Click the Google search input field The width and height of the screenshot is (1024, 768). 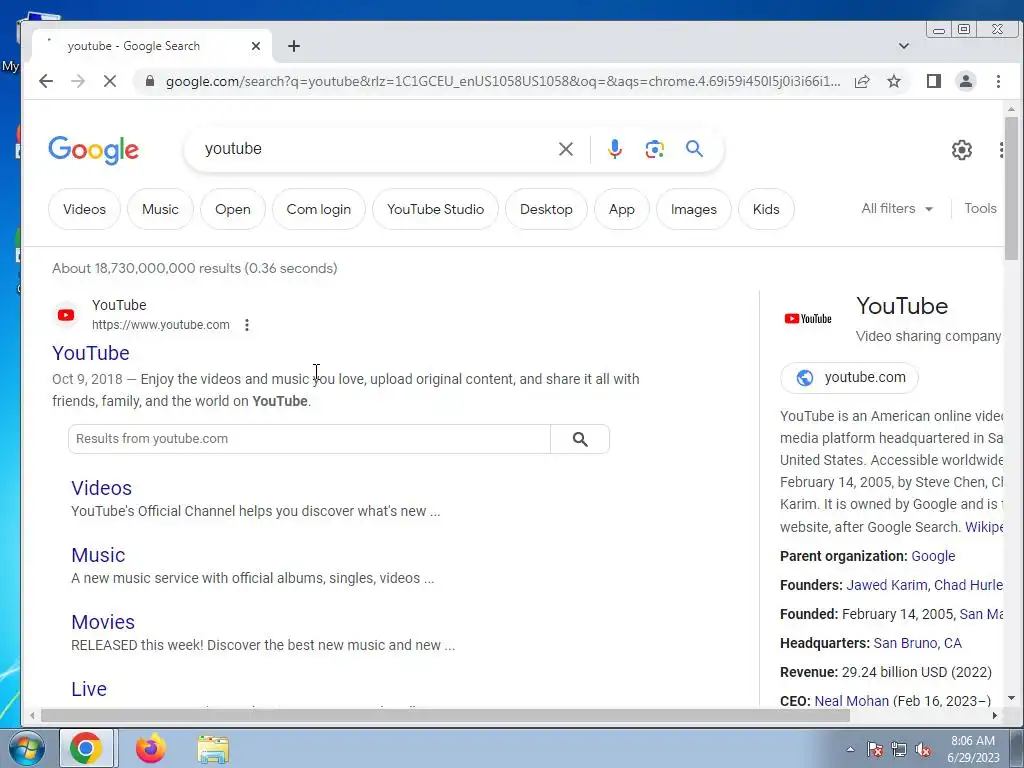point(376,149)
